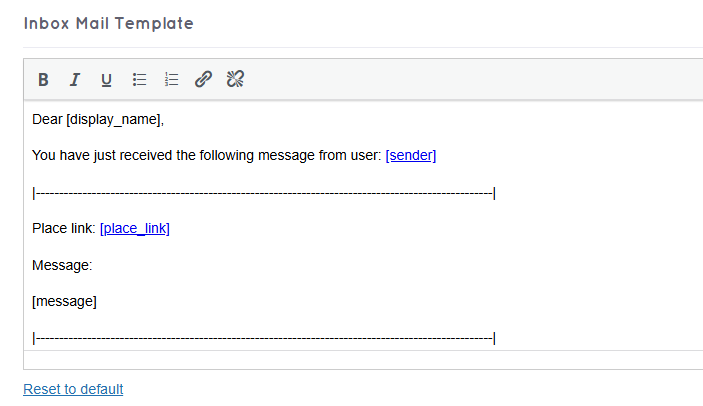The image size is (703, 406).
Task: Insert a bulleted list
Action: (139, 80)
